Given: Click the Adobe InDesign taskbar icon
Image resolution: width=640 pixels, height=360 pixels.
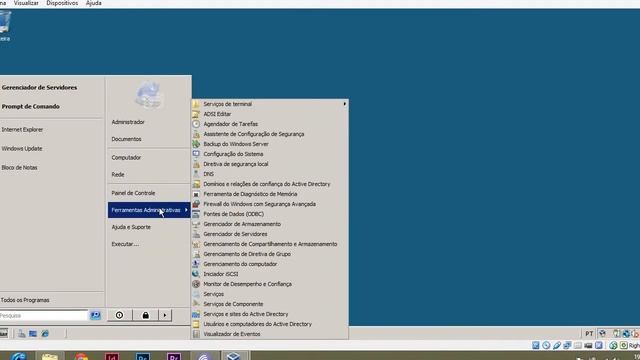Looking at the screenshot, I should [112, 356].
